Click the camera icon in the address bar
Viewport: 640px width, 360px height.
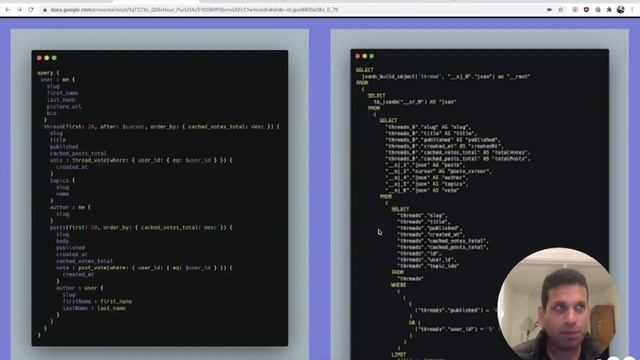tap(549, 9)
